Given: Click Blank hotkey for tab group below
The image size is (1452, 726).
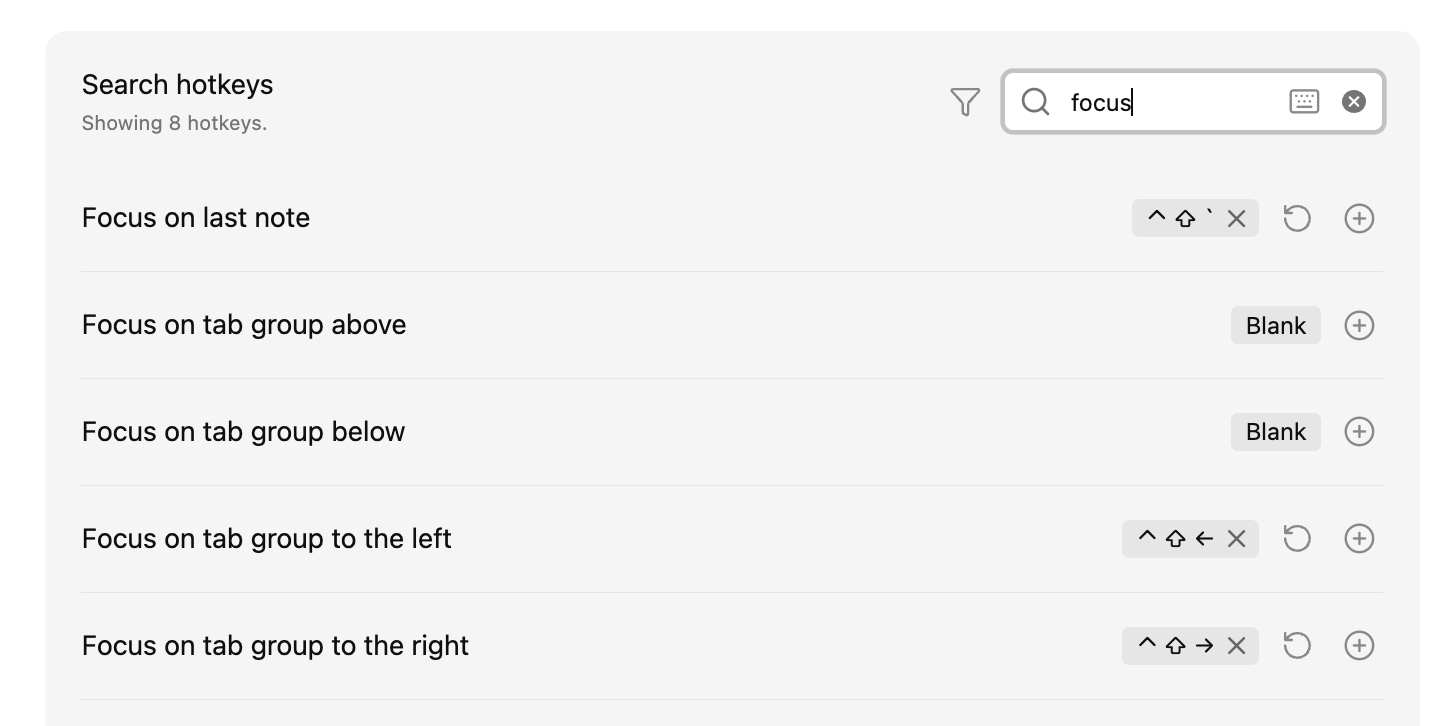Looking at the screenshot, I should point(1275,432).
